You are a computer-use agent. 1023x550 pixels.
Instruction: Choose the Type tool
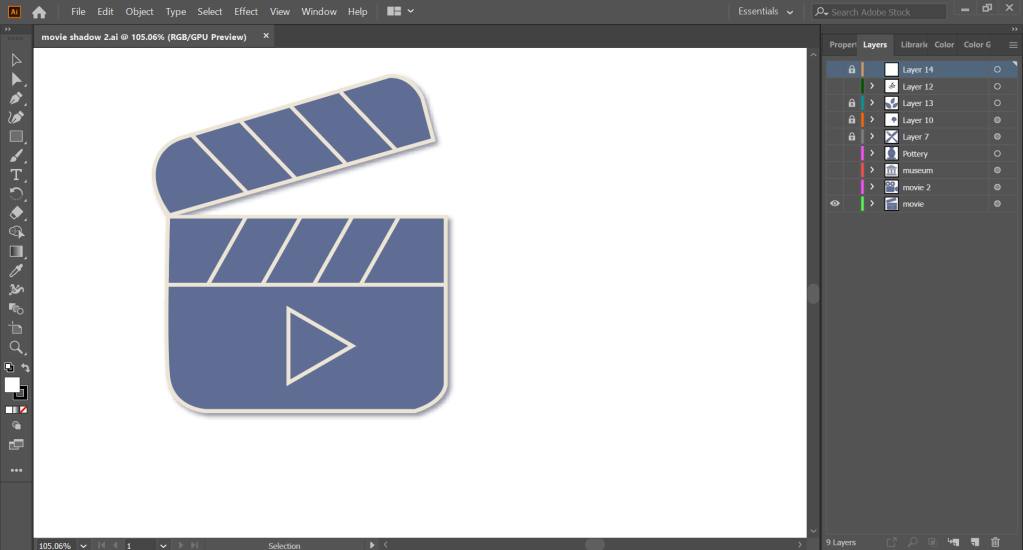(16, 175)
